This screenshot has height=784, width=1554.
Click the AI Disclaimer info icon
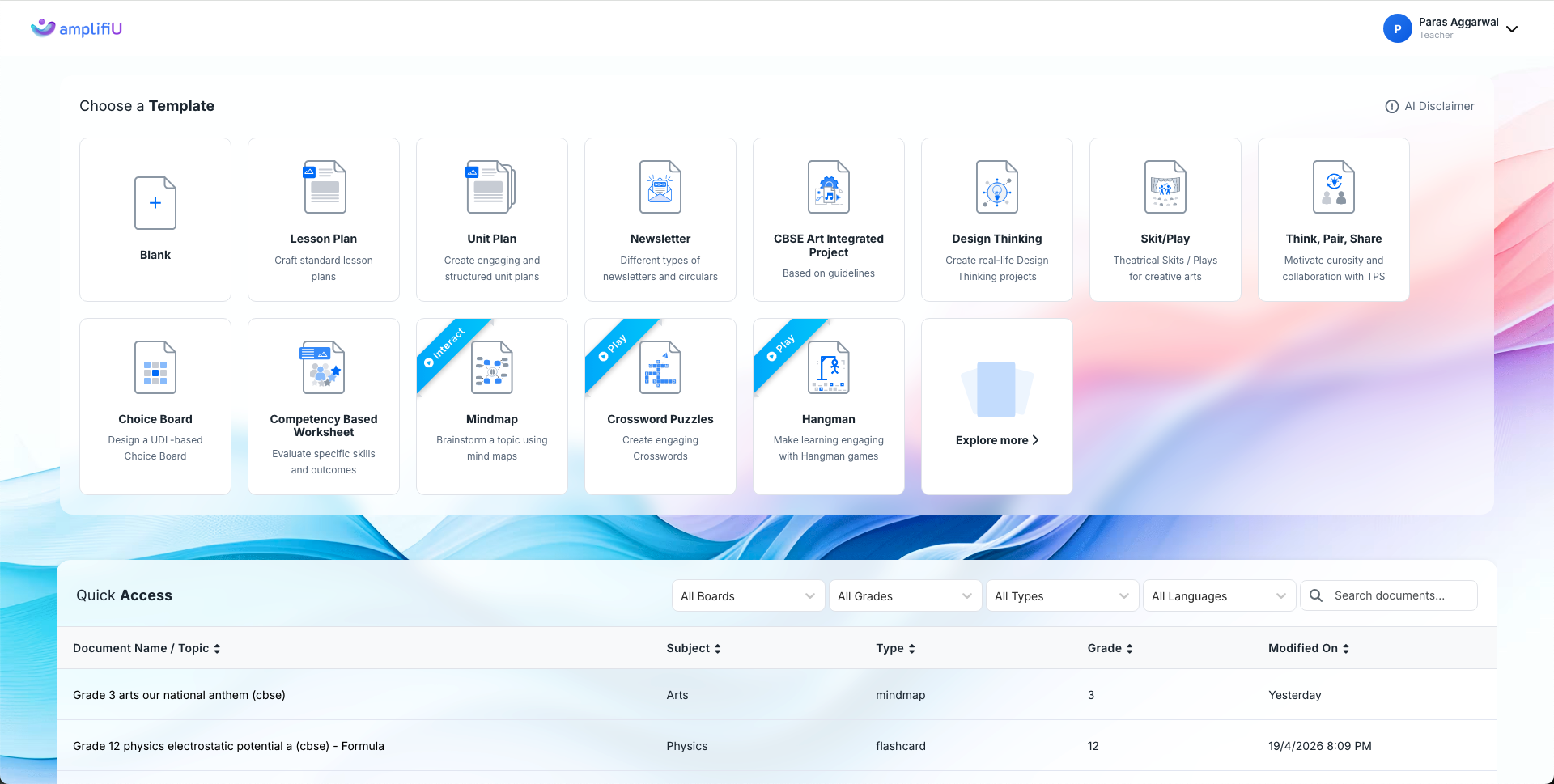click(1392, 106)
